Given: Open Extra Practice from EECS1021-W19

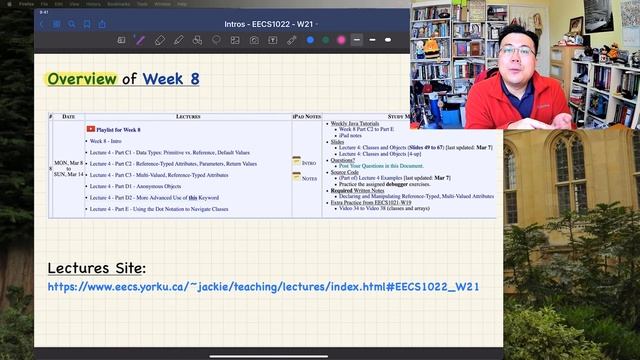Looking at the screenshot, I should 371,202.
